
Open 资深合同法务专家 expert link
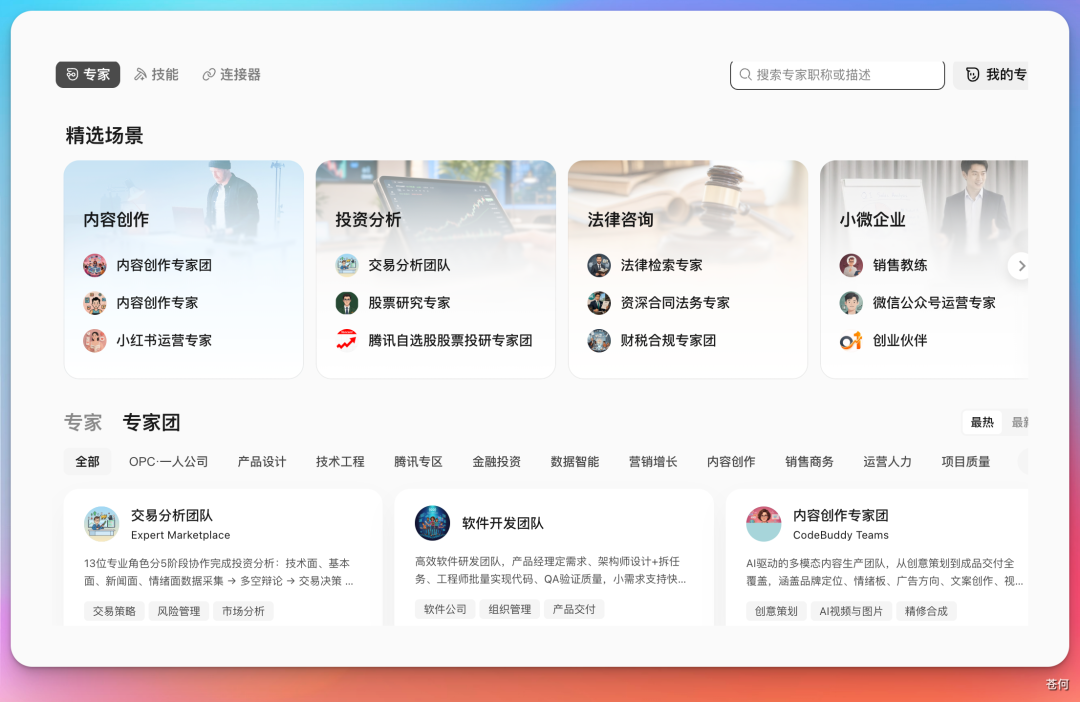675,303
